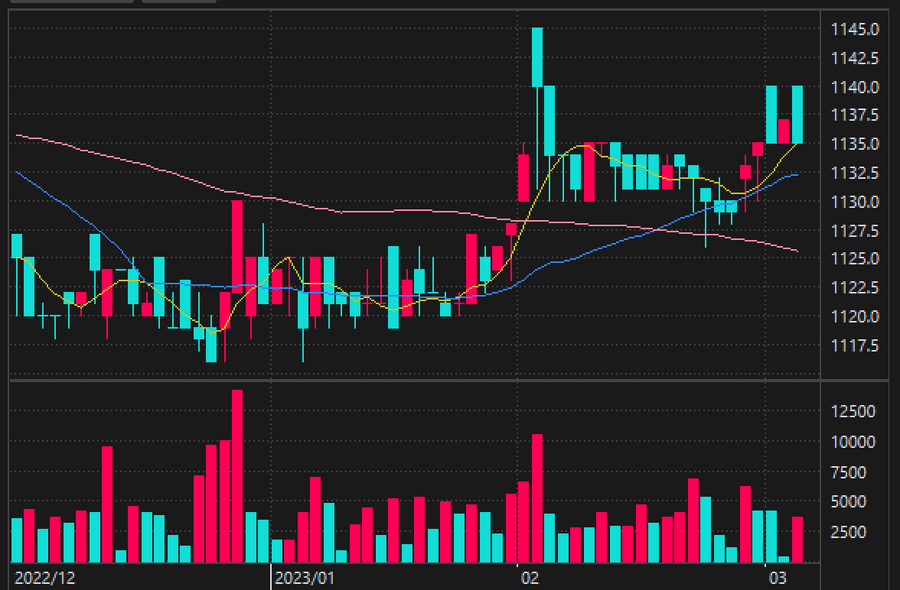
Task: Click the 1142.5 price axis label
Action: pos(855,58)
